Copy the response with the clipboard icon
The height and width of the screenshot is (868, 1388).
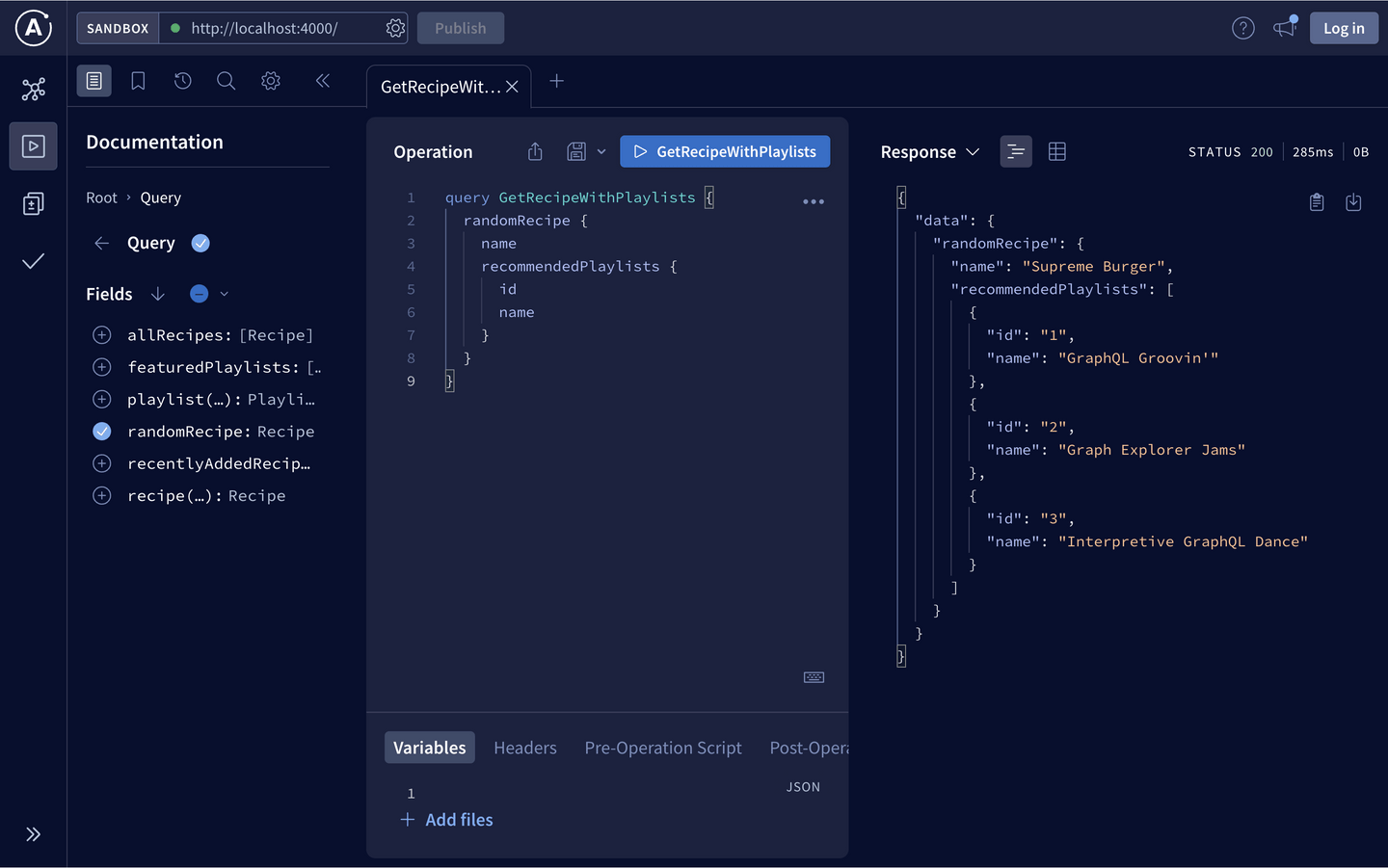[x=1317, y=201]
